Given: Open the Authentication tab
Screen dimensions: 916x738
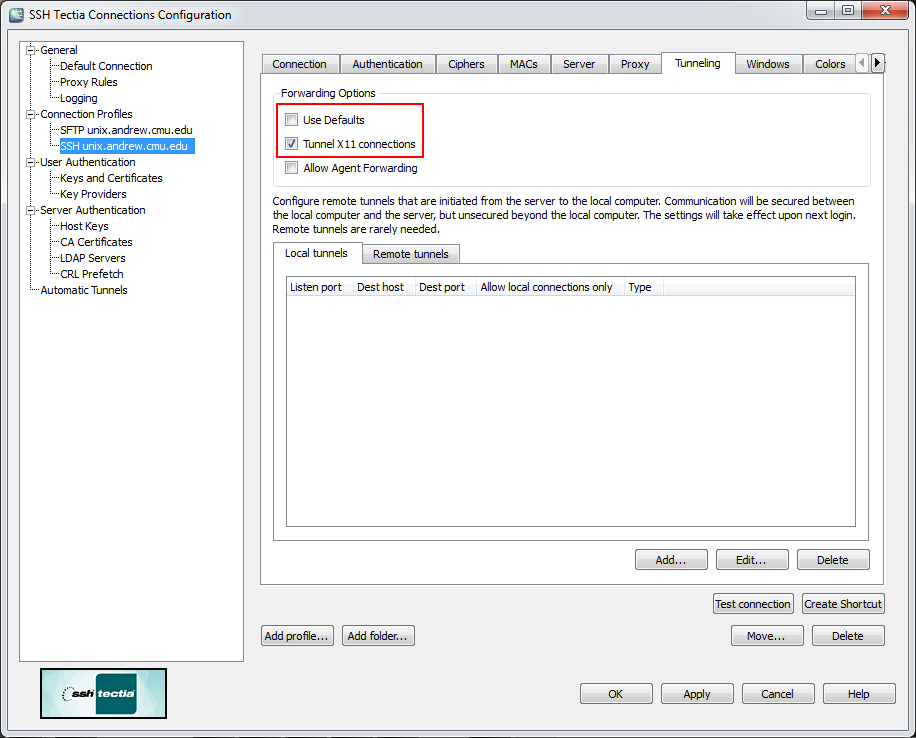Looking at the screenshot, I should pos(387,64).
